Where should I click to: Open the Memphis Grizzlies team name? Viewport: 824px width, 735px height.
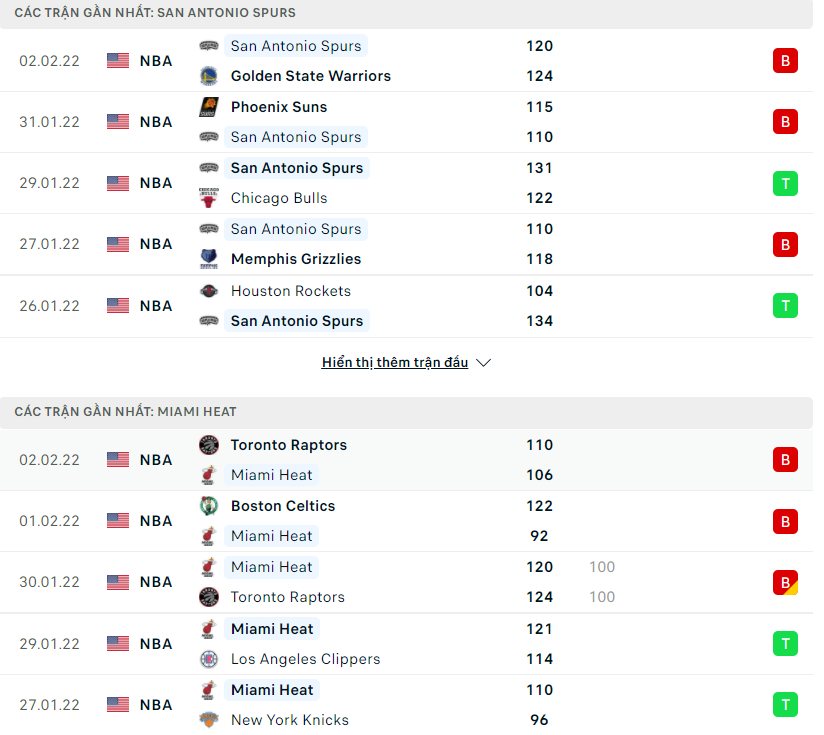296,259
